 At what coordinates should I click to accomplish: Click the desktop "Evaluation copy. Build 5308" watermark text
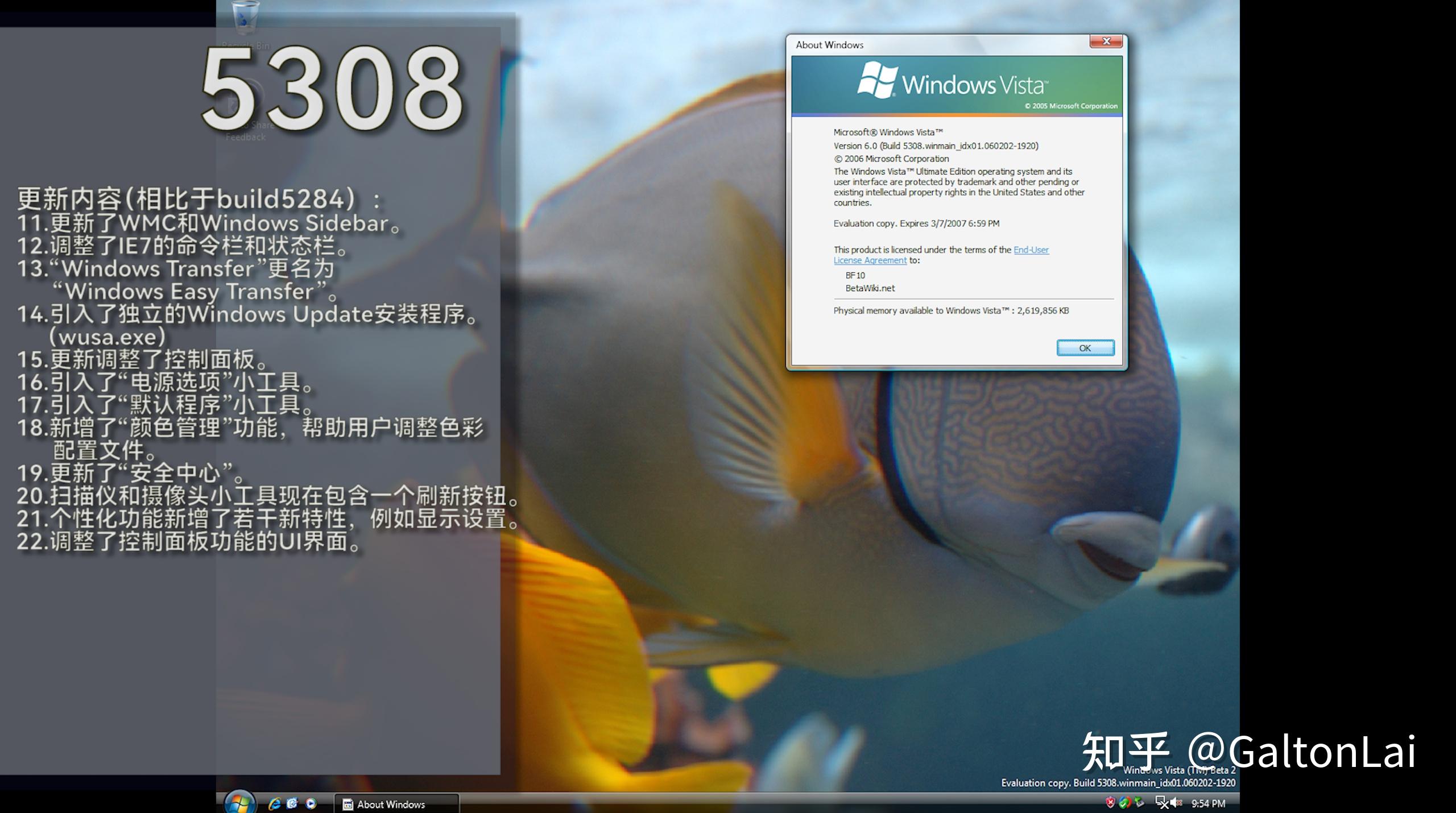tap(1118, 783)
